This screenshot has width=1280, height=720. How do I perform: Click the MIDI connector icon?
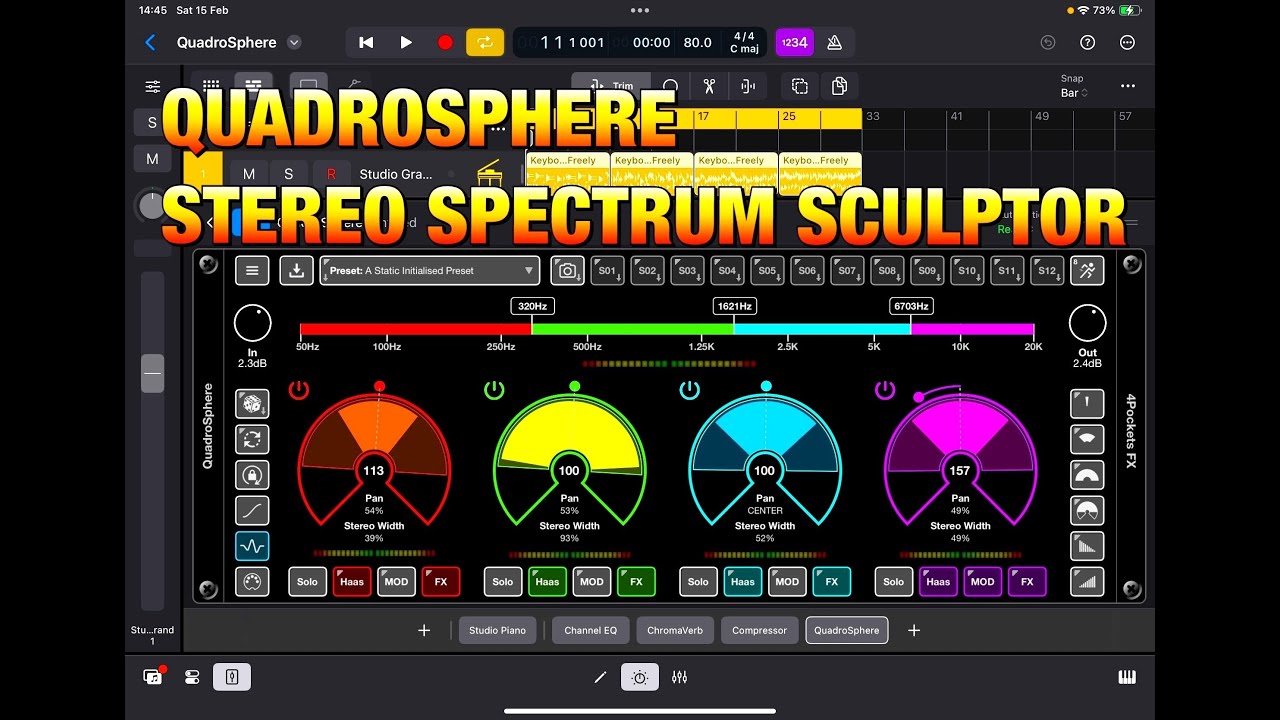tap(252, 582)
